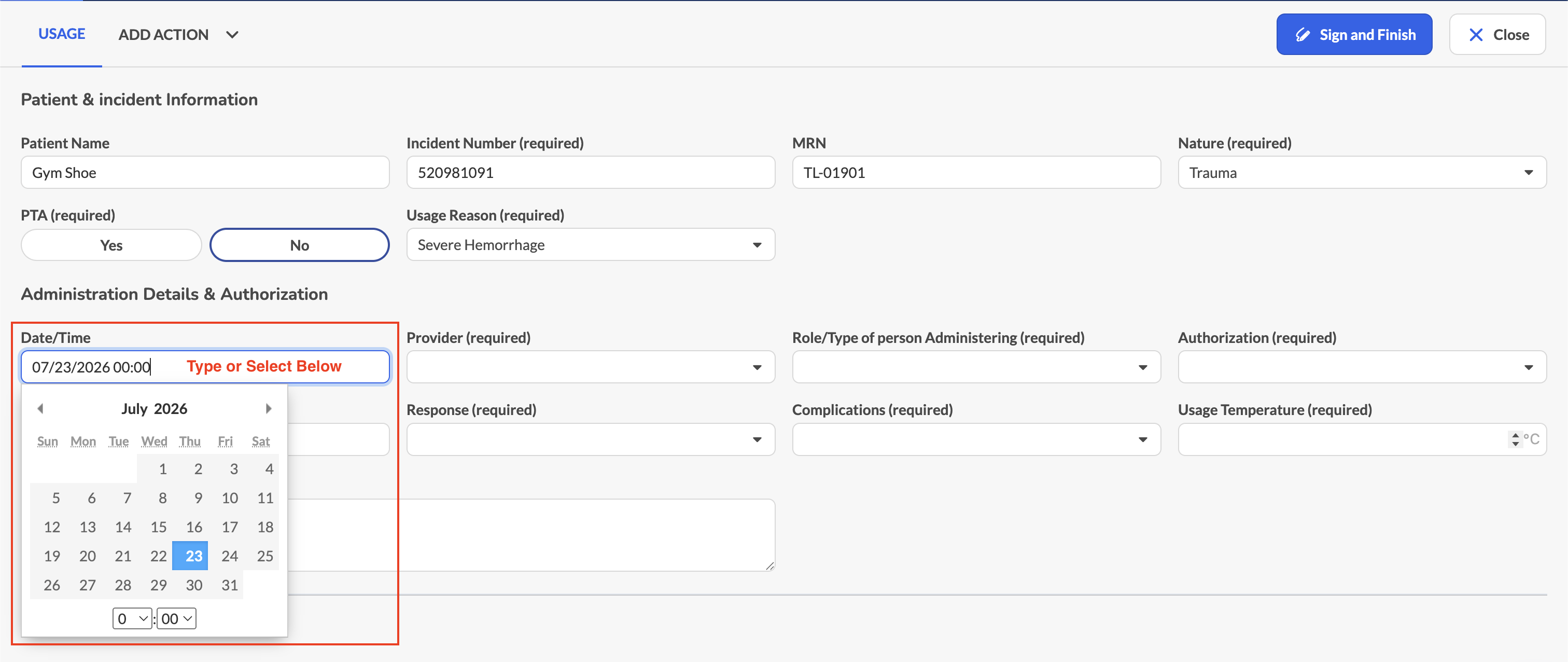Click the Usage Temperature stepper arrows
Screen dimensions: 1568x662
click(1515, 439)
